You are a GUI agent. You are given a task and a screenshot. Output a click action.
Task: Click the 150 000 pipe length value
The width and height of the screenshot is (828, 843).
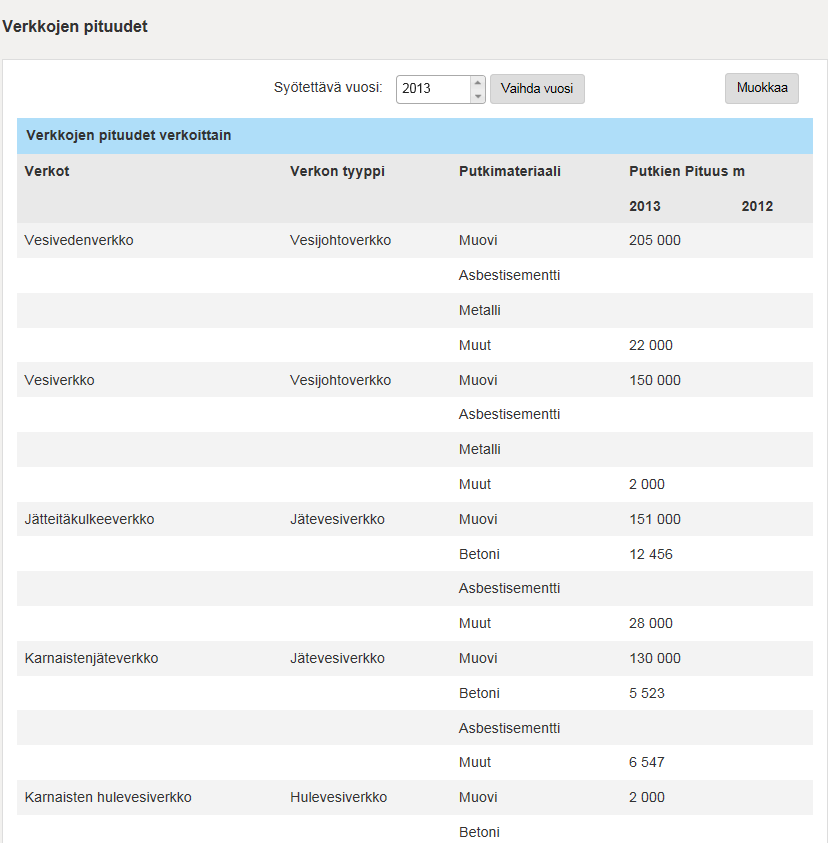(x=655, y=380)
